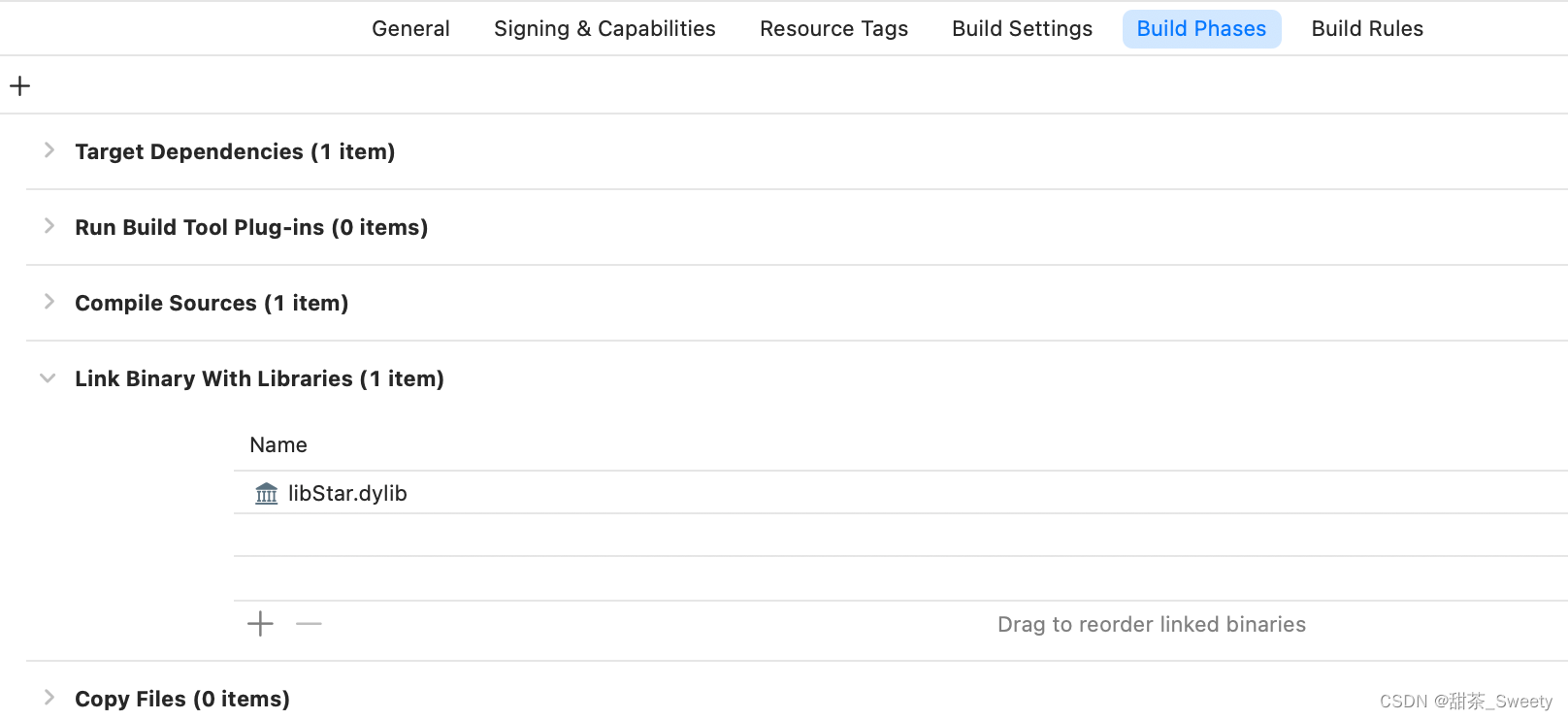Screen dimensions: 1568x720
Task: Collapse Link Binary With Libraries section
Action: point(48,378)
